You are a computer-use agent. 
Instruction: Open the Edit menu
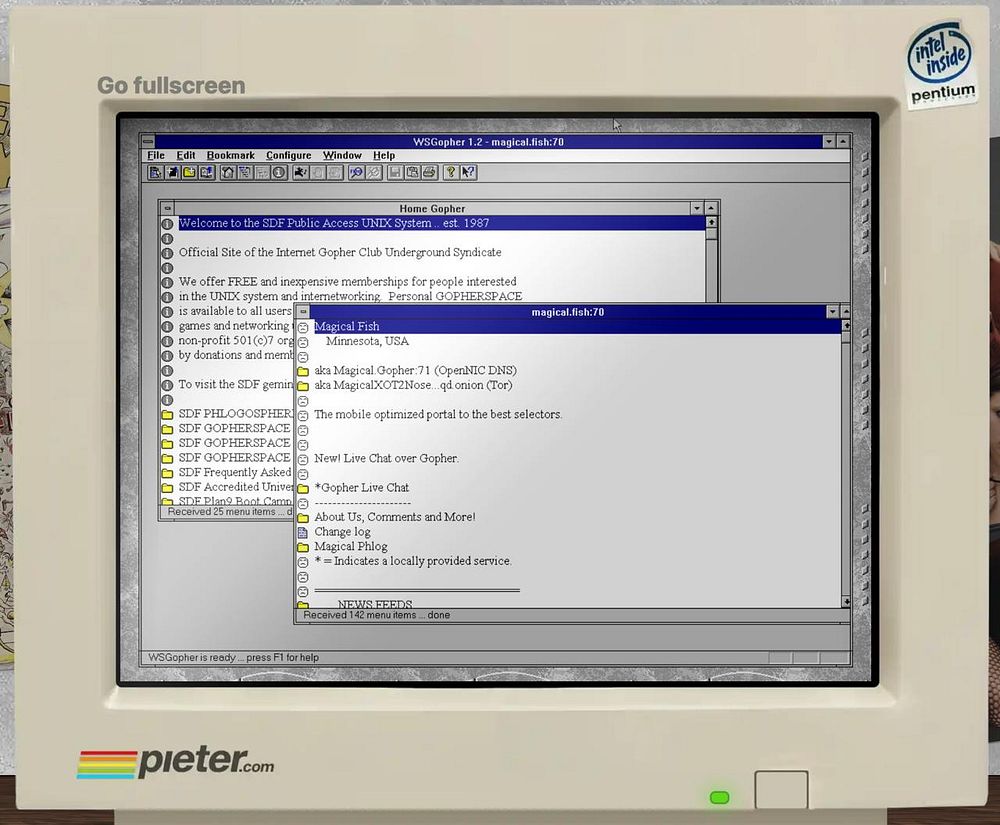click(186, 156)
